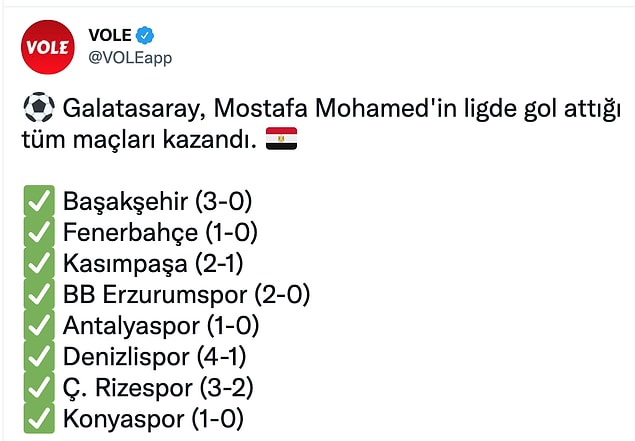Click the green check beside Ç. Rizespor

click(x=39, y=387)
